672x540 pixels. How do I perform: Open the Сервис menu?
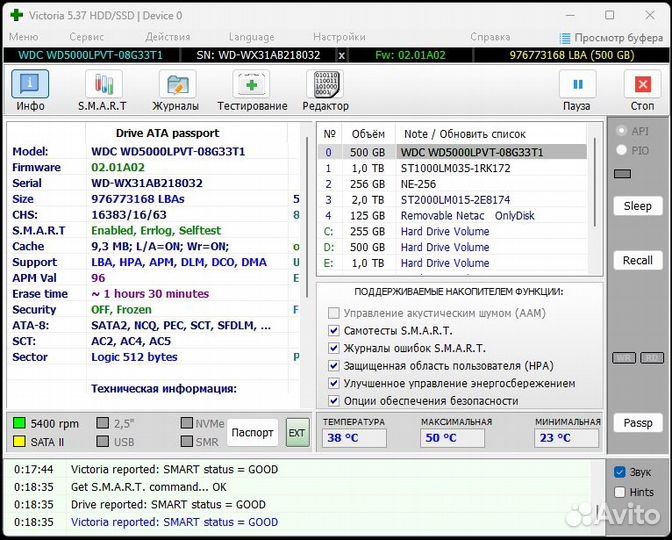click(87, 37)
